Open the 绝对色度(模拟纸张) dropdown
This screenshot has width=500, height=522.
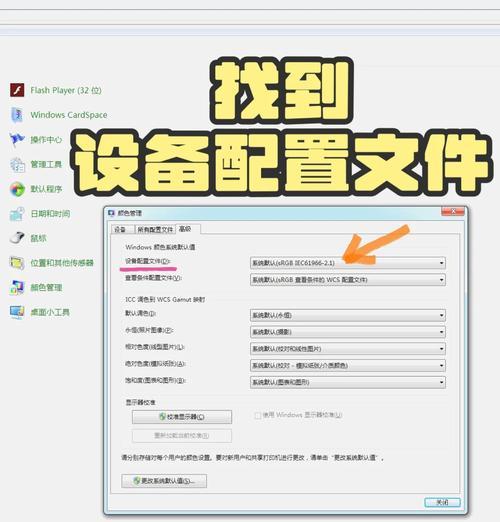(x=348, y=365)
